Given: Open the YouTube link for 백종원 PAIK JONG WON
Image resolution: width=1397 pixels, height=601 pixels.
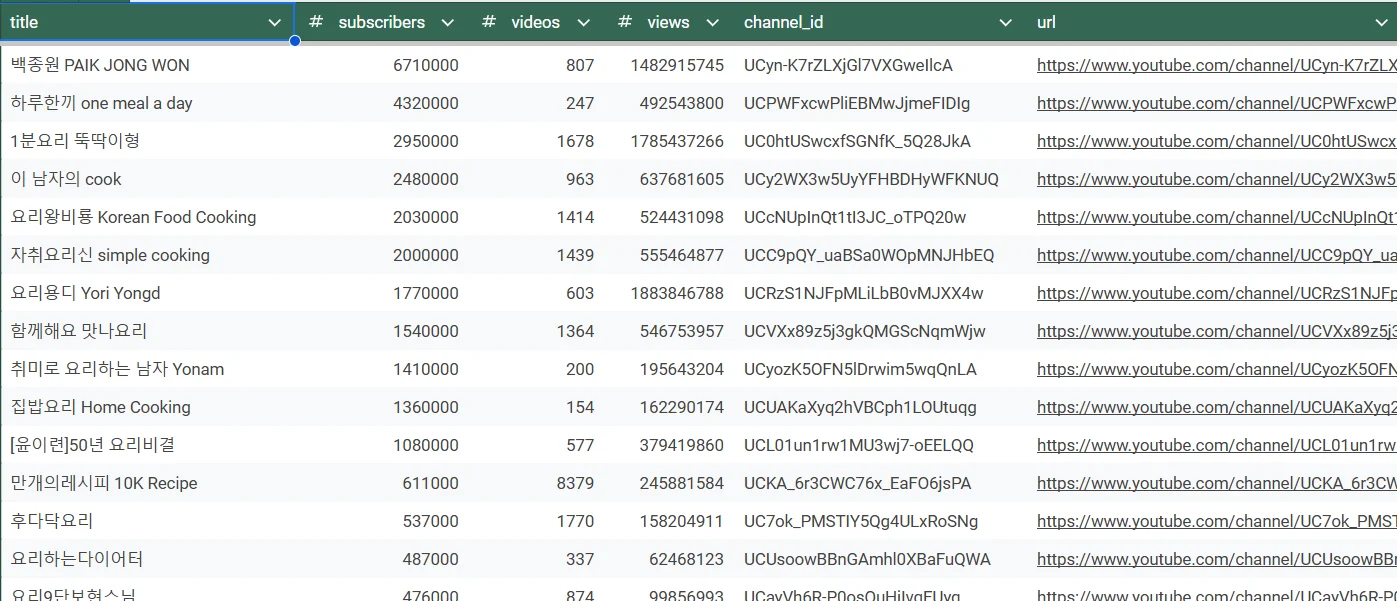Looking at the screenshot, I should click(x=1216, y=65).
